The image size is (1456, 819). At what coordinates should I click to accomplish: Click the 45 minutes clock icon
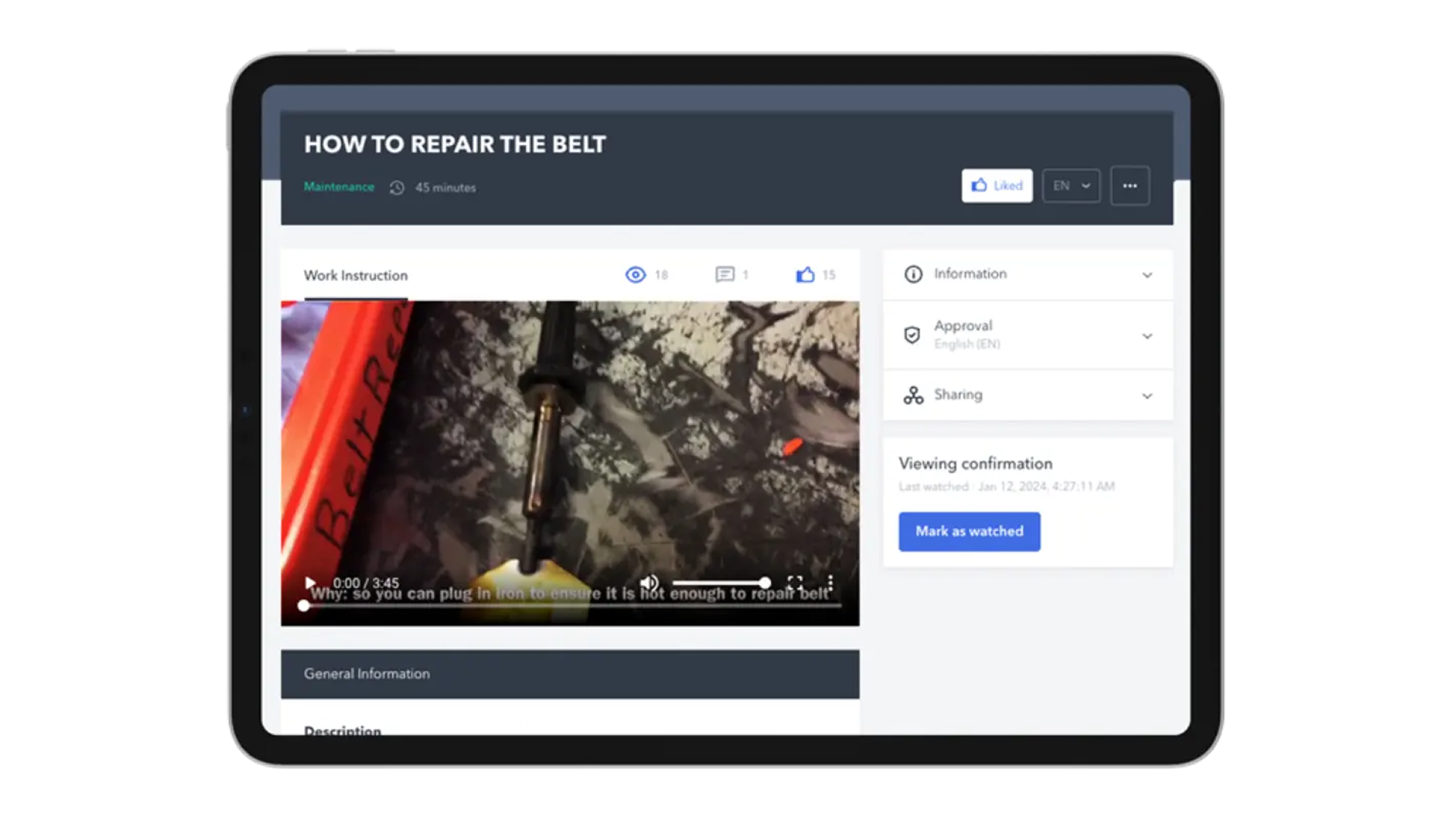coord(397,187)
